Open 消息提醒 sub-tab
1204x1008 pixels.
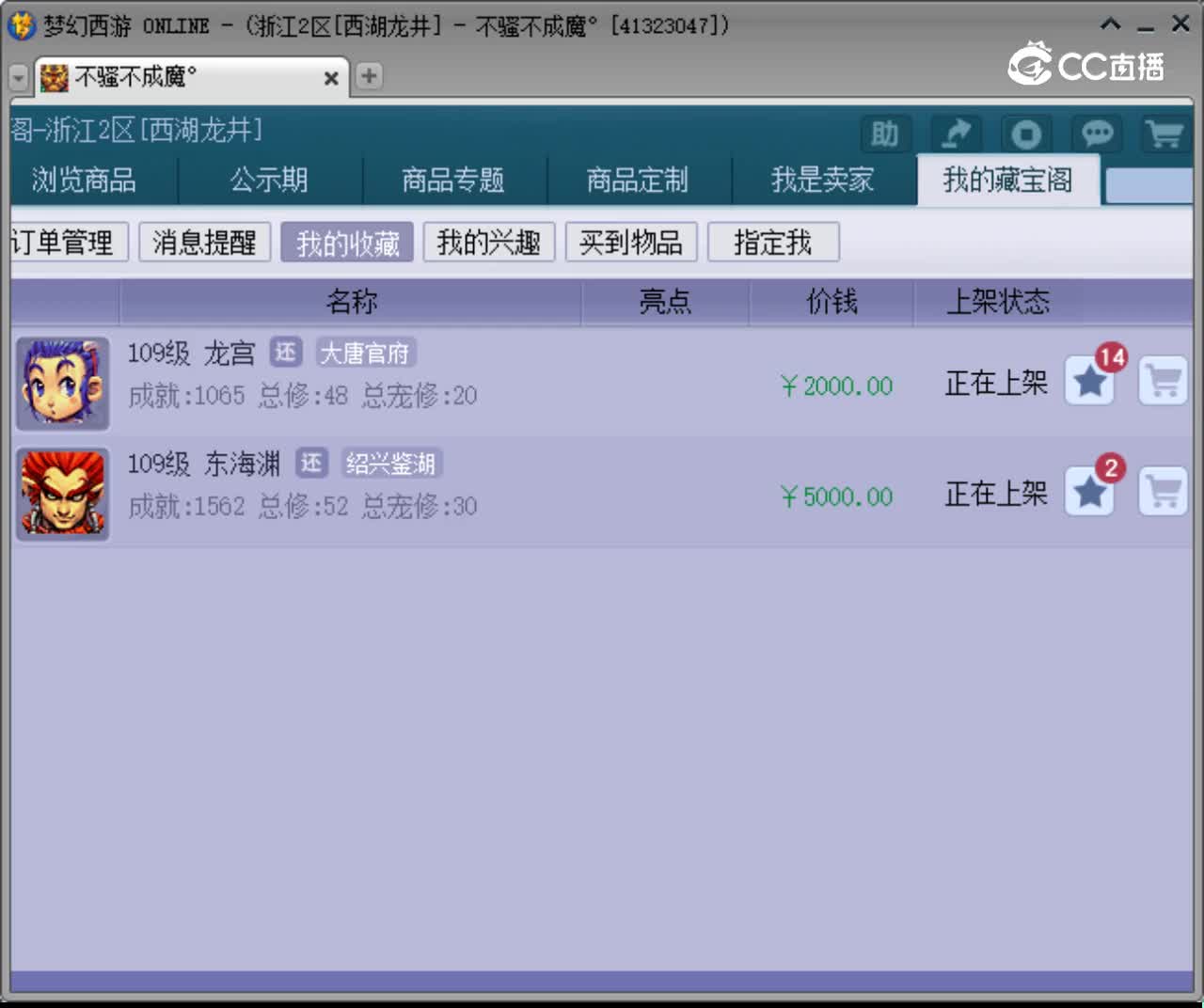tap(204, 243)
